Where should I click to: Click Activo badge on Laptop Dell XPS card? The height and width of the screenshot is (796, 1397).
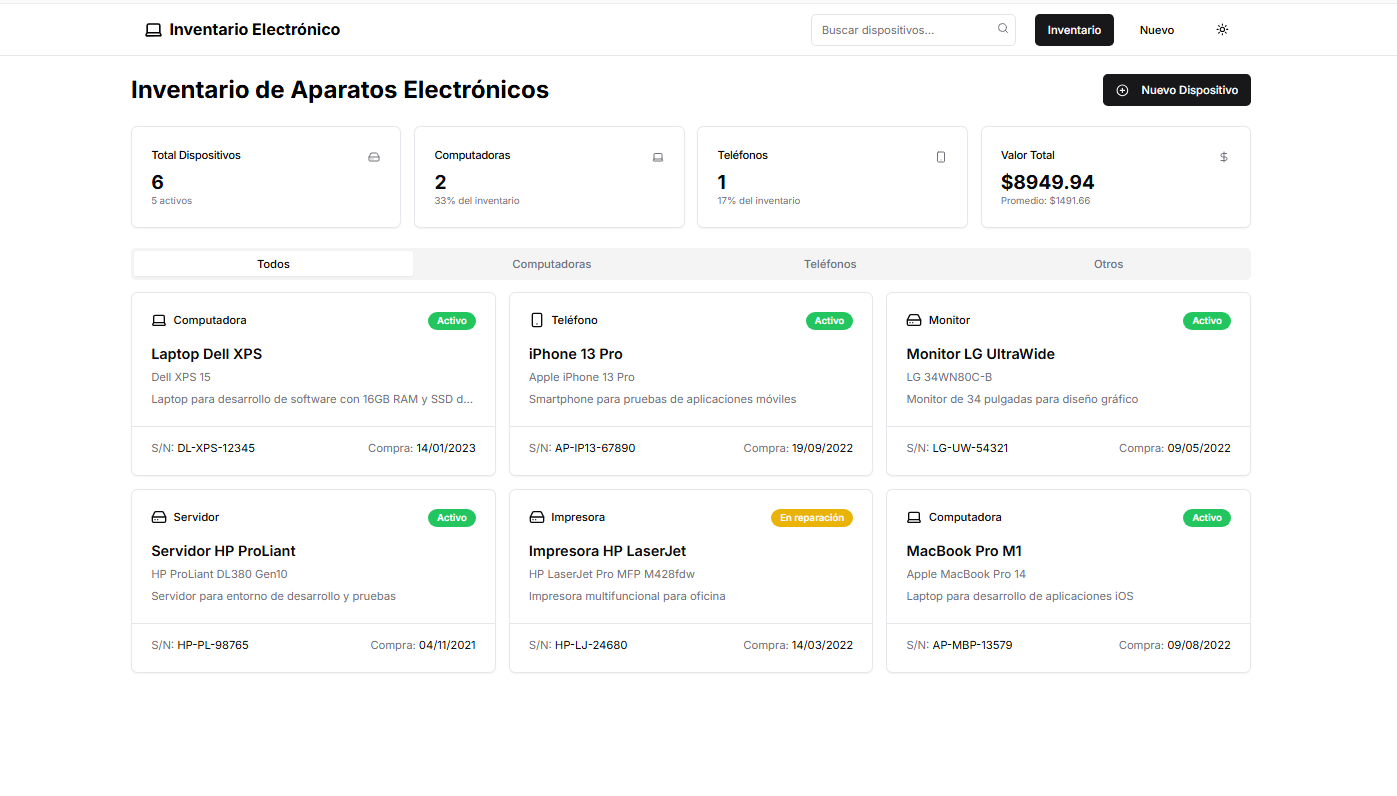click(452, 321)
